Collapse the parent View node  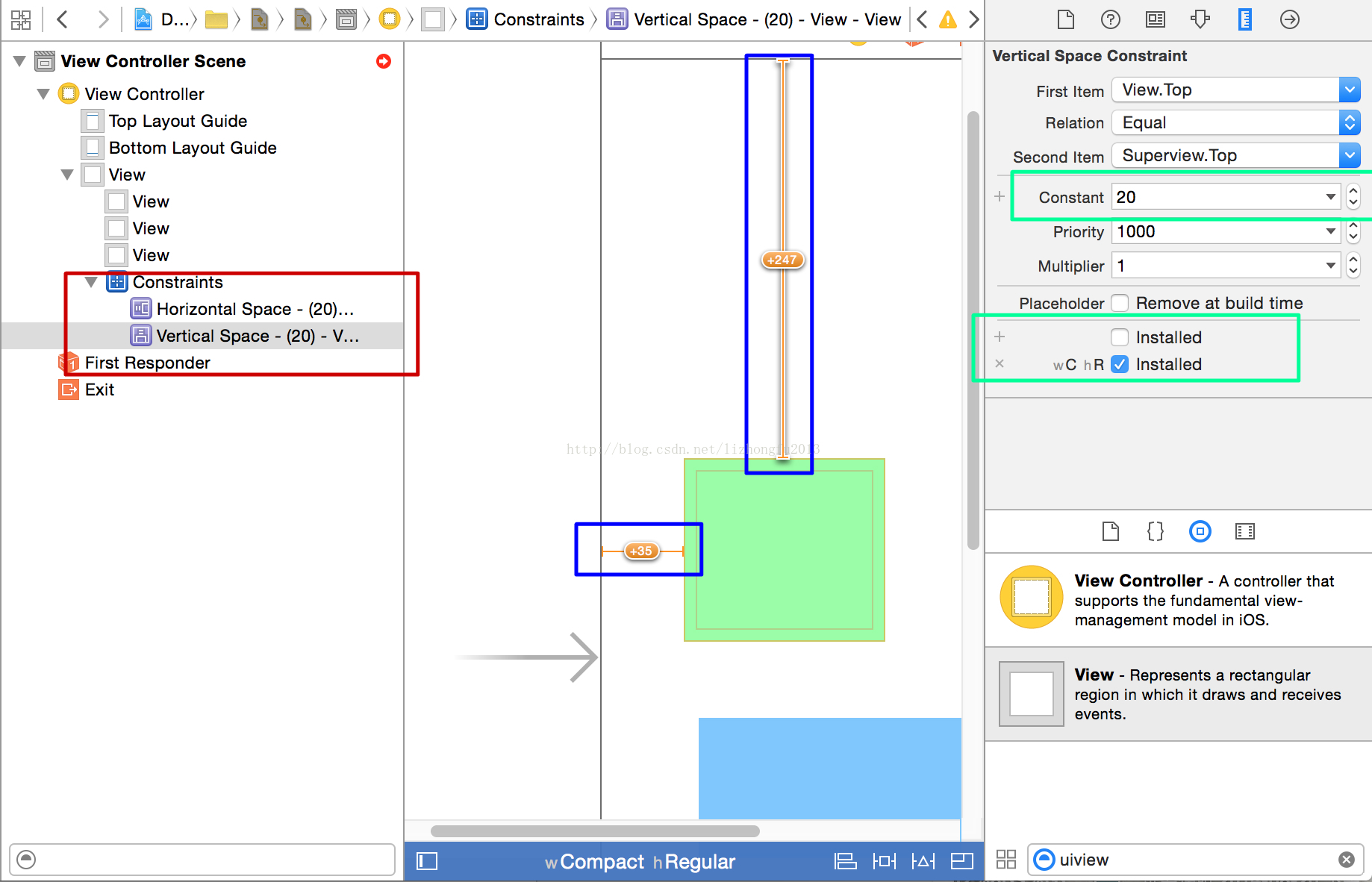click(x=67, y=175)
